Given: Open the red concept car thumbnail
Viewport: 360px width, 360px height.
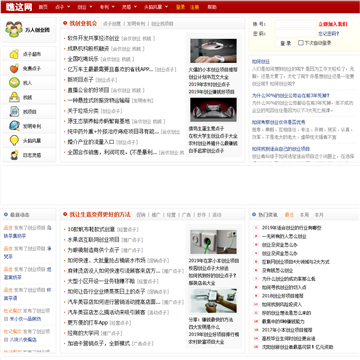Looking at the screenshot, I should pos(213,110).
